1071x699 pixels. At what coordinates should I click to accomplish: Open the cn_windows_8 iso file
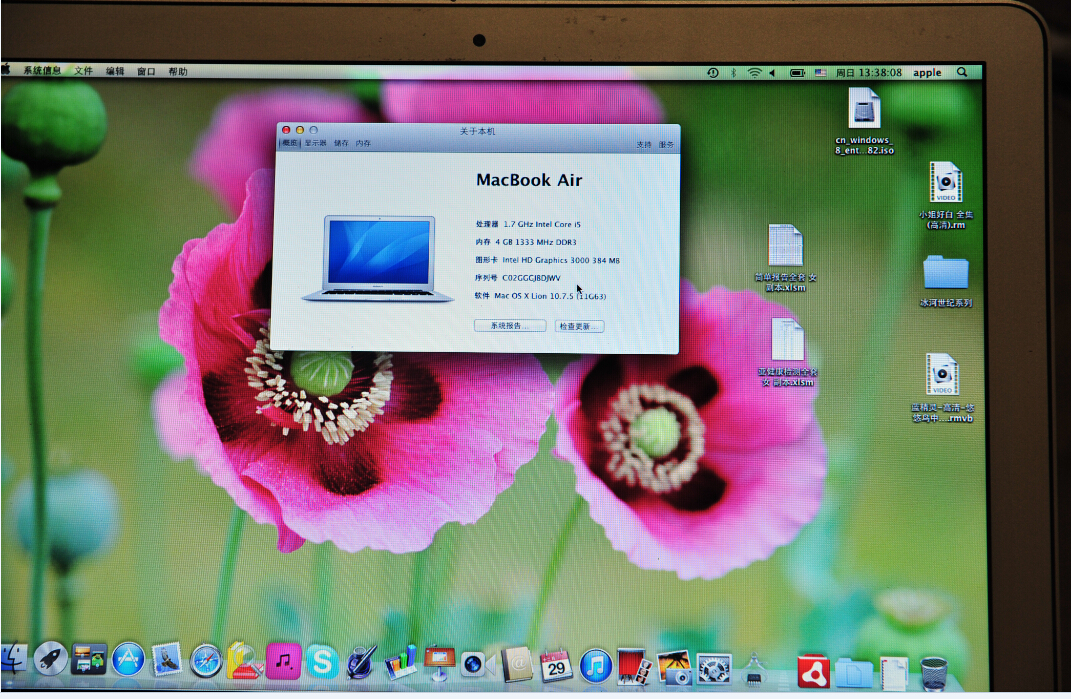pyautogui.click(x=864, y=109)
